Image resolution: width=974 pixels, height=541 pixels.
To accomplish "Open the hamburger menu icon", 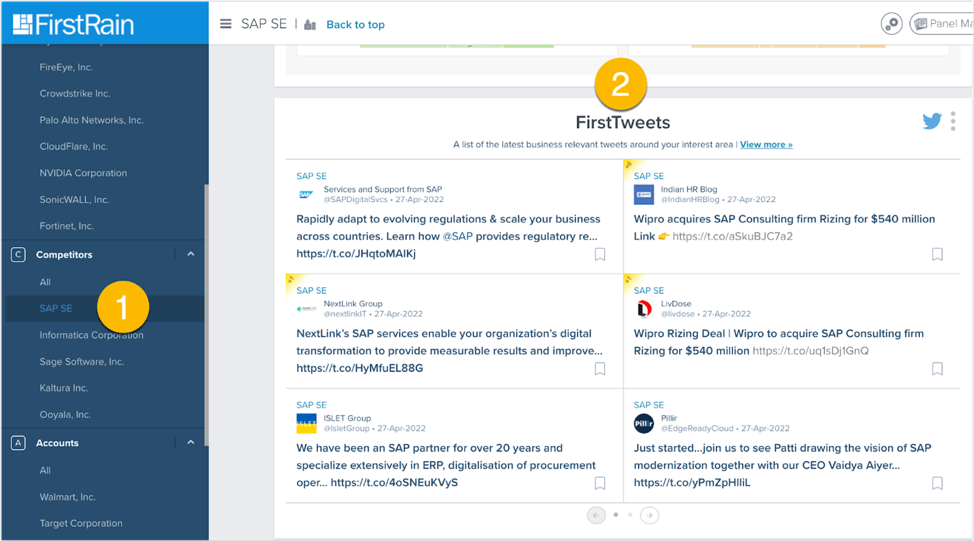I will tap(225, 24).
